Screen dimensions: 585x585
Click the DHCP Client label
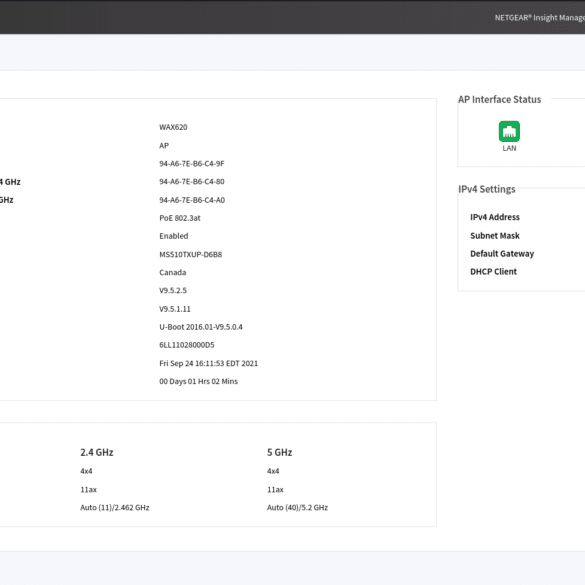(x=493, y=272)
